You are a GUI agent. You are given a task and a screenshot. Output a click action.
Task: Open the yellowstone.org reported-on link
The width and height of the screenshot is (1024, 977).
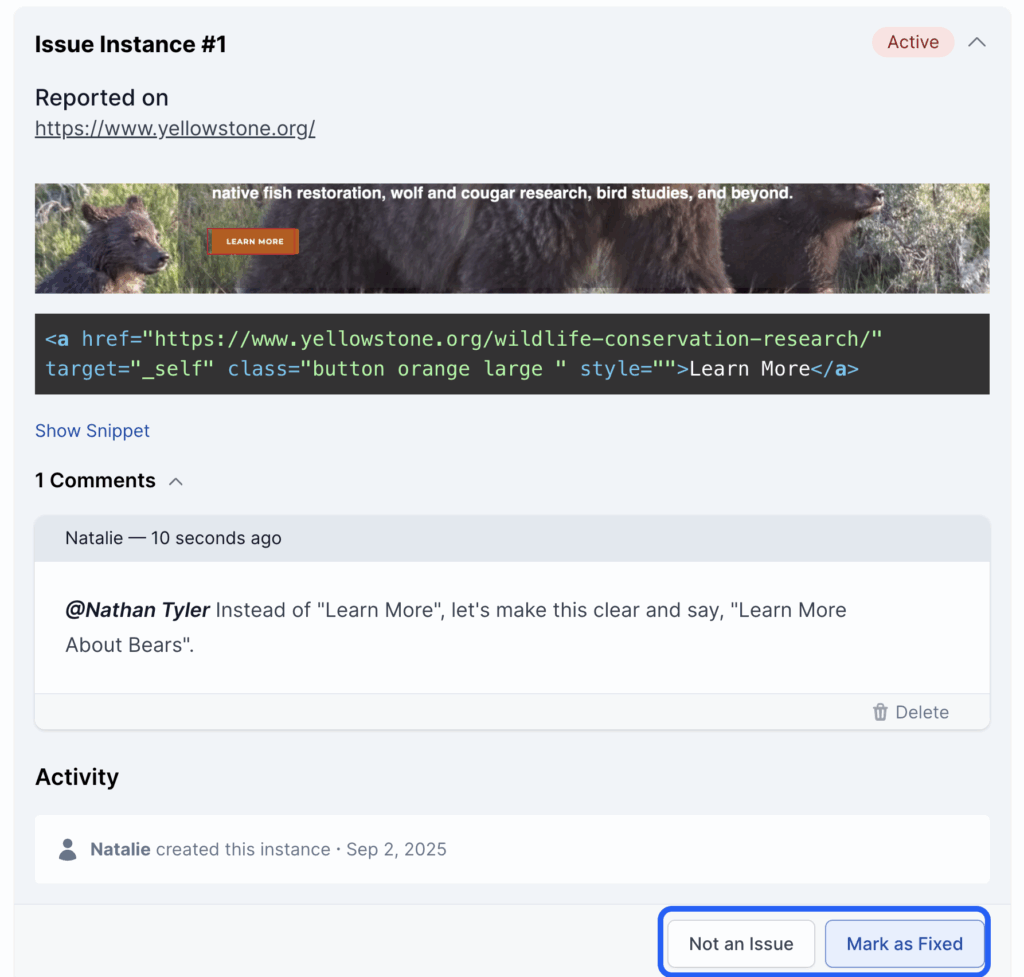(175, 128)
